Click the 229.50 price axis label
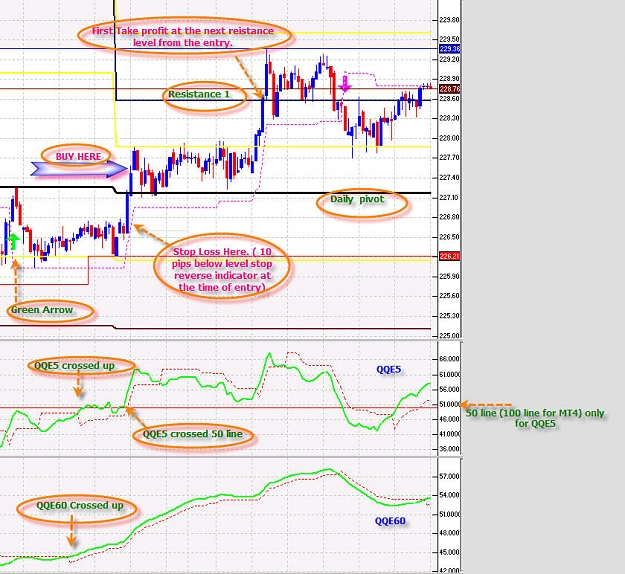625x574 pixels. pos(449,39)
